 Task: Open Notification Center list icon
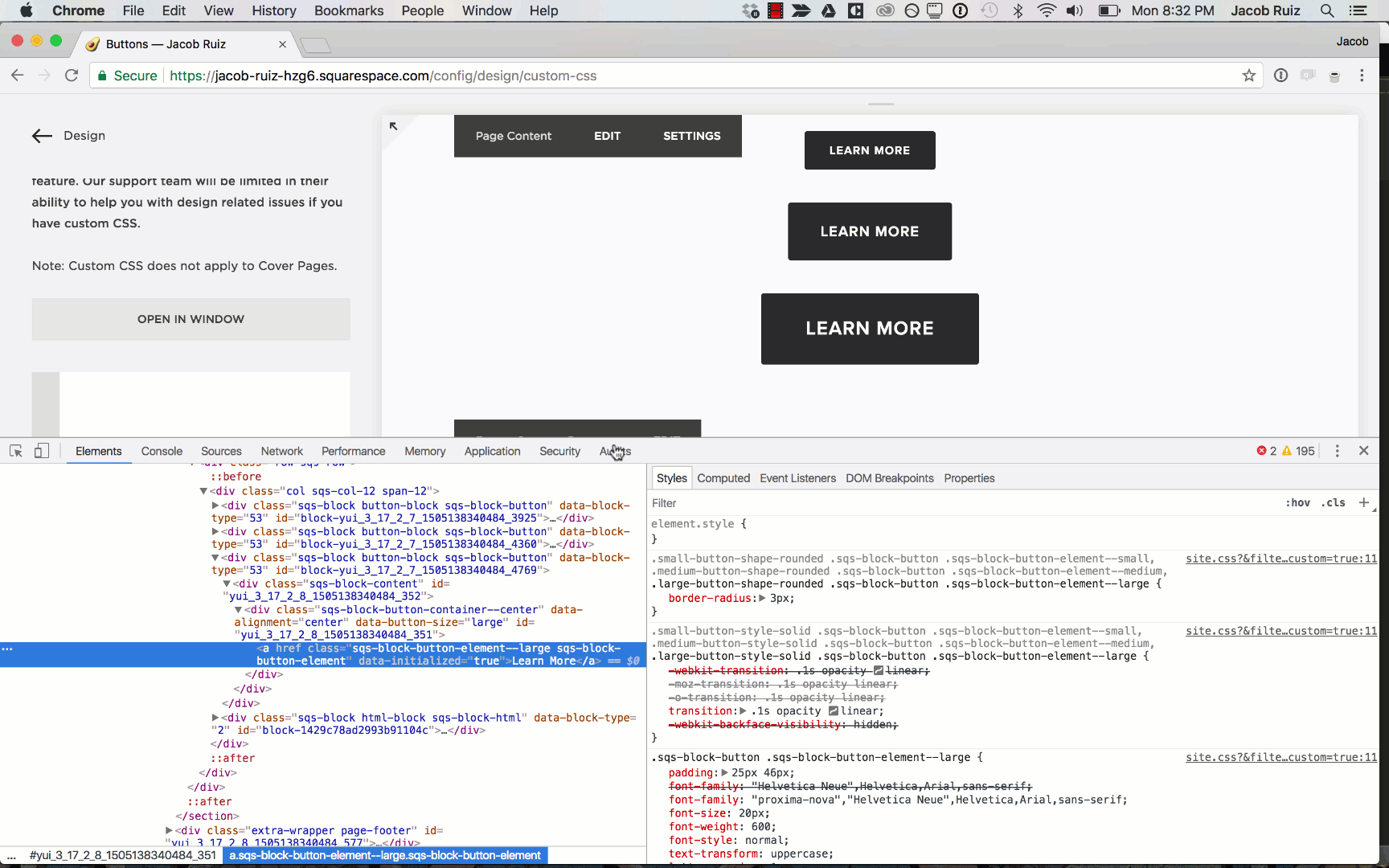coord(1358,10)
